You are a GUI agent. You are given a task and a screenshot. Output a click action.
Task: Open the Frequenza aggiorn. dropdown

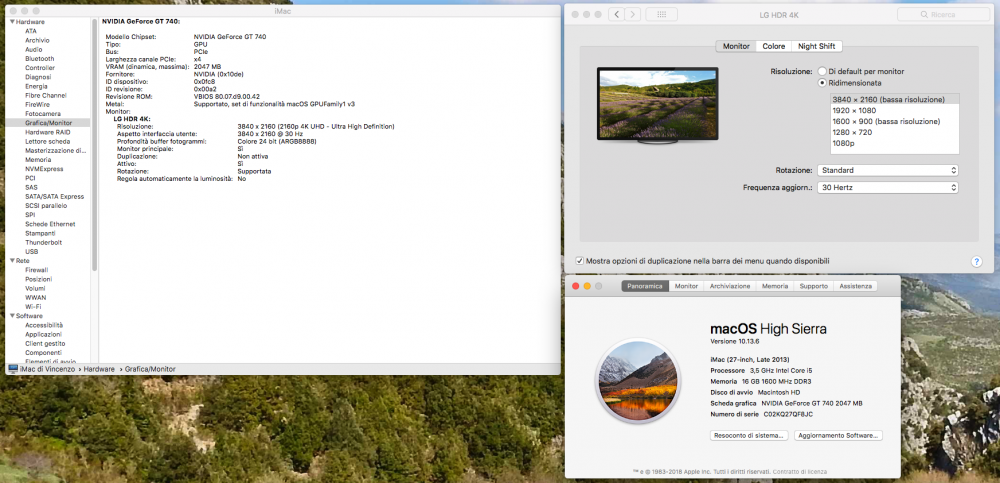pyautogui.click(x=888, y=188)
